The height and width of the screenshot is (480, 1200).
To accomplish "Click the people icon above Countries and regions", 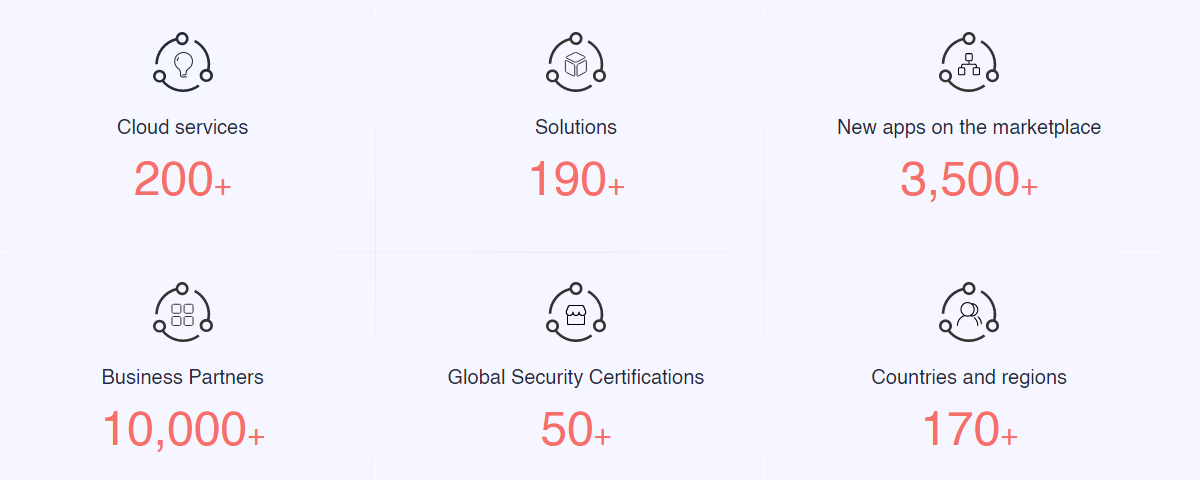I will pos(969,313).
